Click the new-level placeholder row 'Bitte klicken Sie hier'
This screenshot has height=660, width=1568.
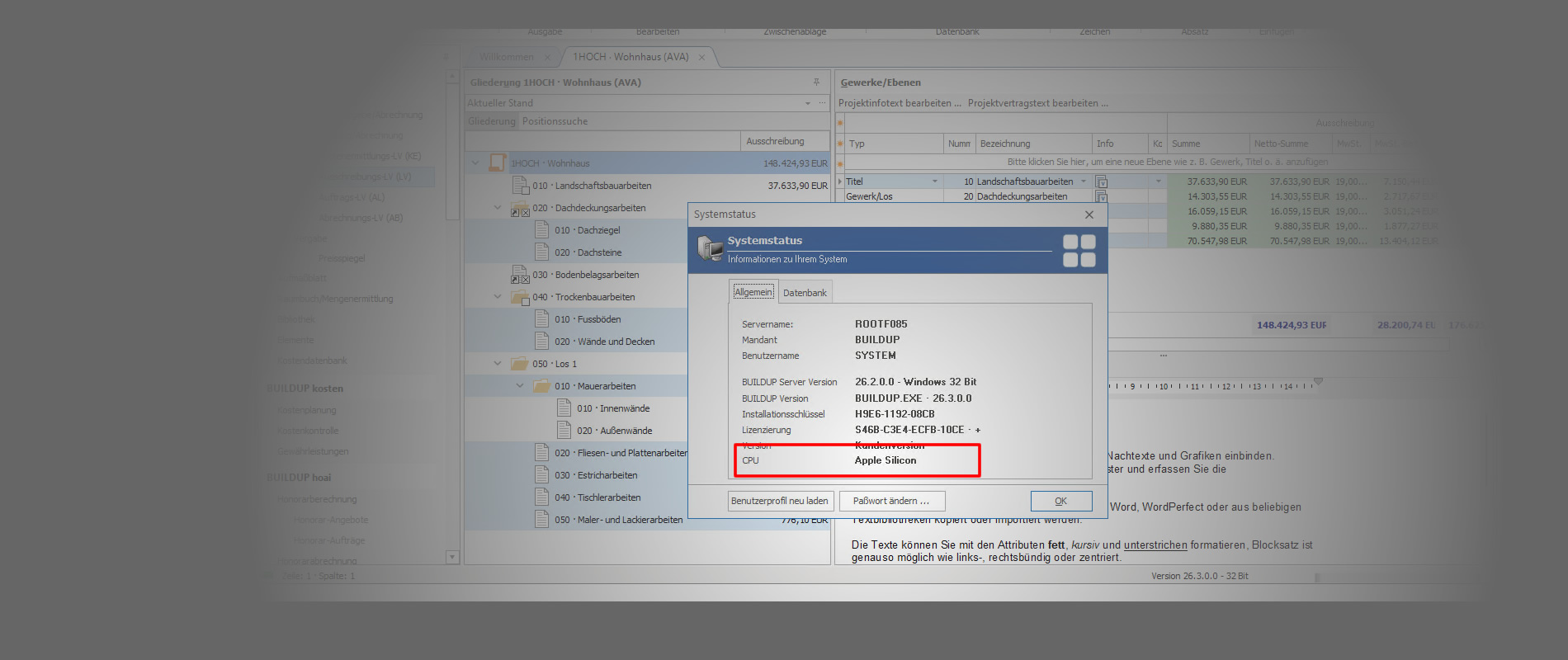tap(1168, 162)
